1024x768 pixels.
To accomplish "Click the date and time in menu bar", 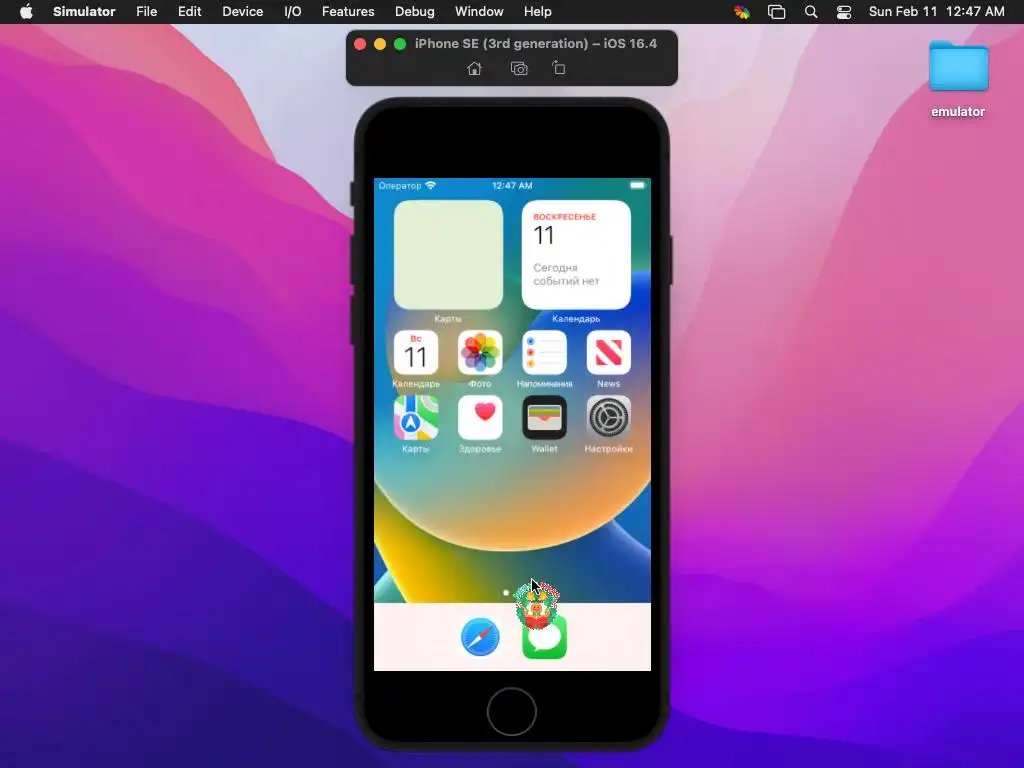I will coord(936,12).
